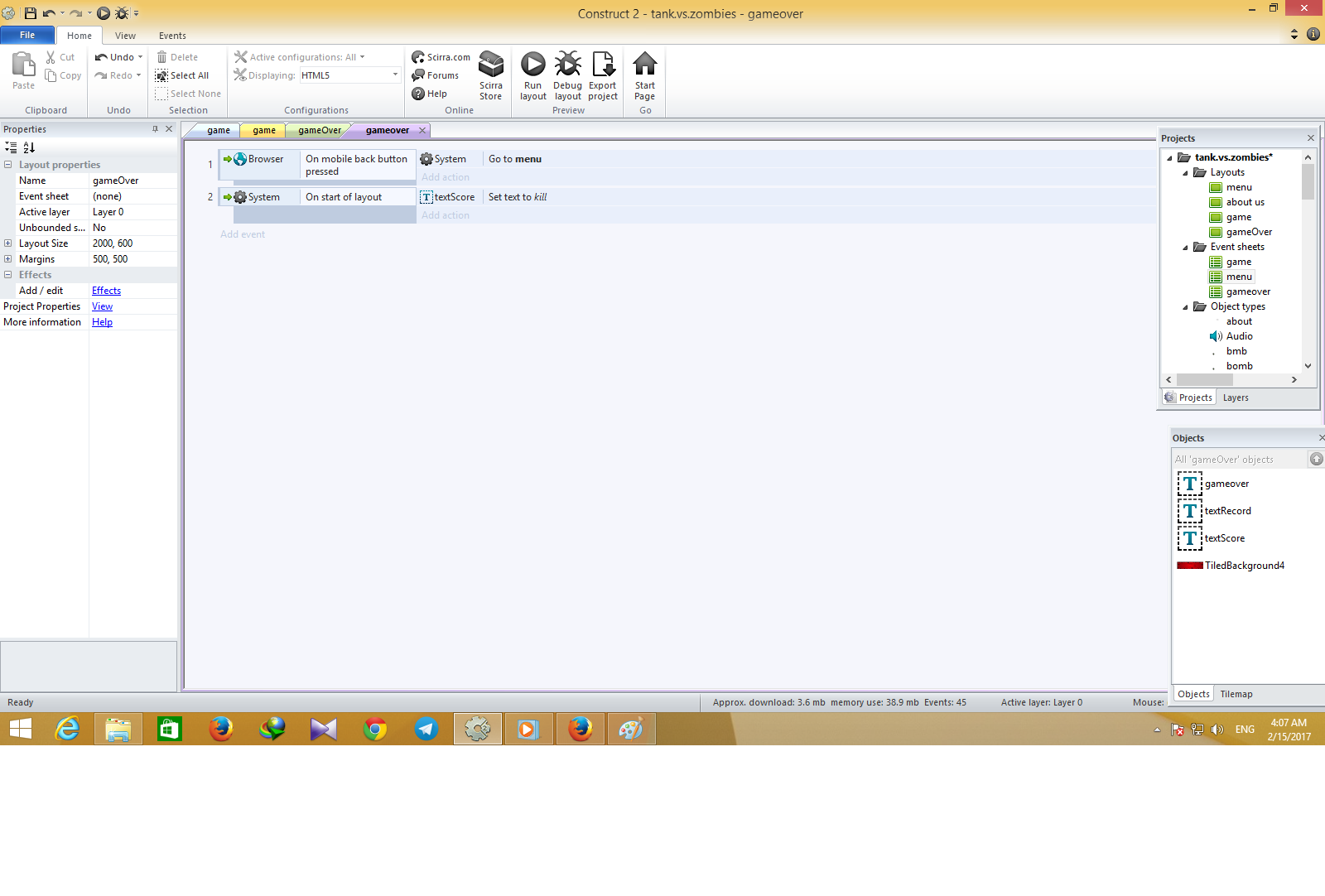Viewport: 1325px width, 896px height.
Task: Collapse the Event sheets folder
Action: pyautogui.click(x=1185, y=248)
